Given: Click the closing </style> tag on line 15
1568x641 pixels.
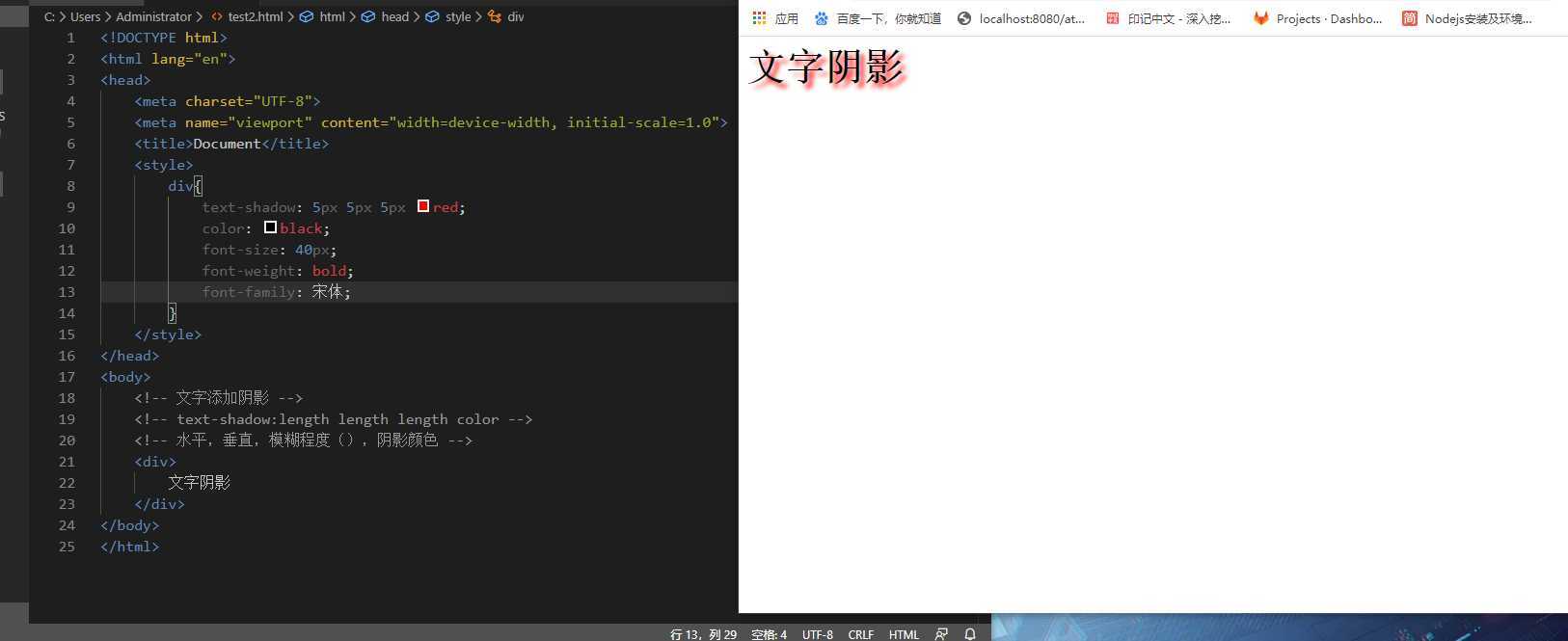Looking at the screenshot, I should 168,334.
